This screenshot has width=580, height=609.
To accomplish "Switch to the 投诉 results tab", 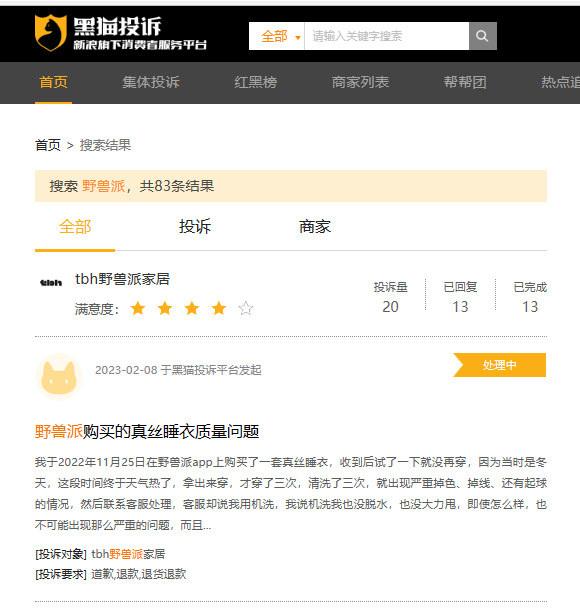I will 195,227.
